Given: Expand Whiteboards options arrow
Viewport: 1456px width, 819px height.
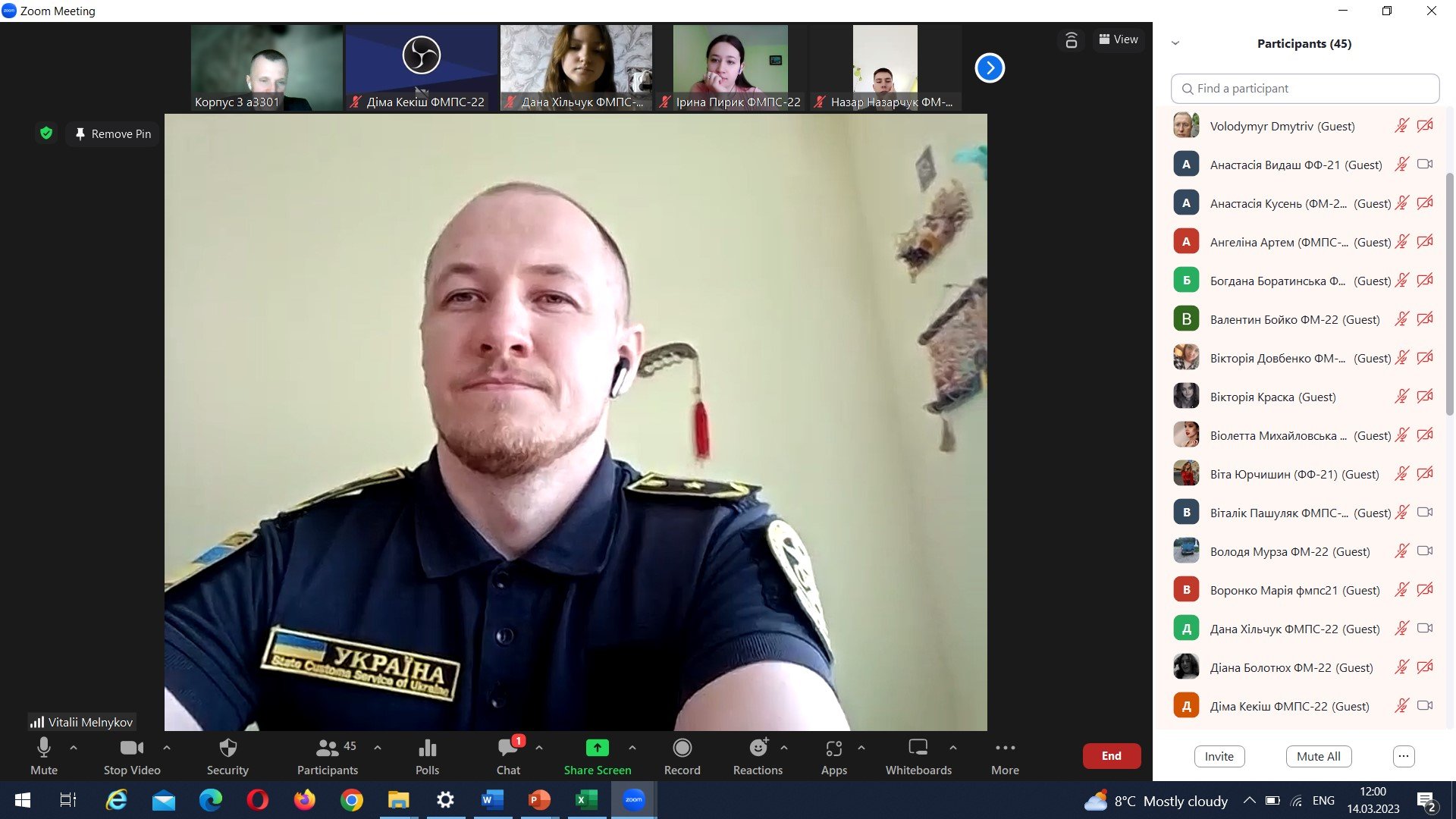Looking at the screenshot, I should tap(953, 748).
